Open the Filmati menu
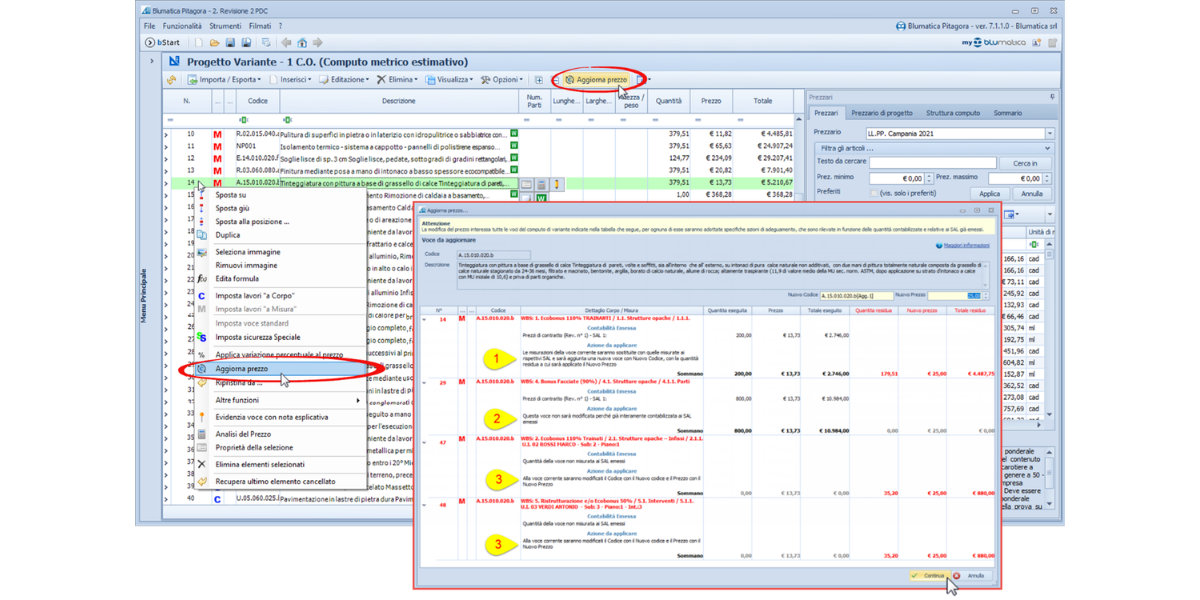Image resolution: width=1200 pixels, height=600 pixels. pyautogui.click(x=259, y=26)
